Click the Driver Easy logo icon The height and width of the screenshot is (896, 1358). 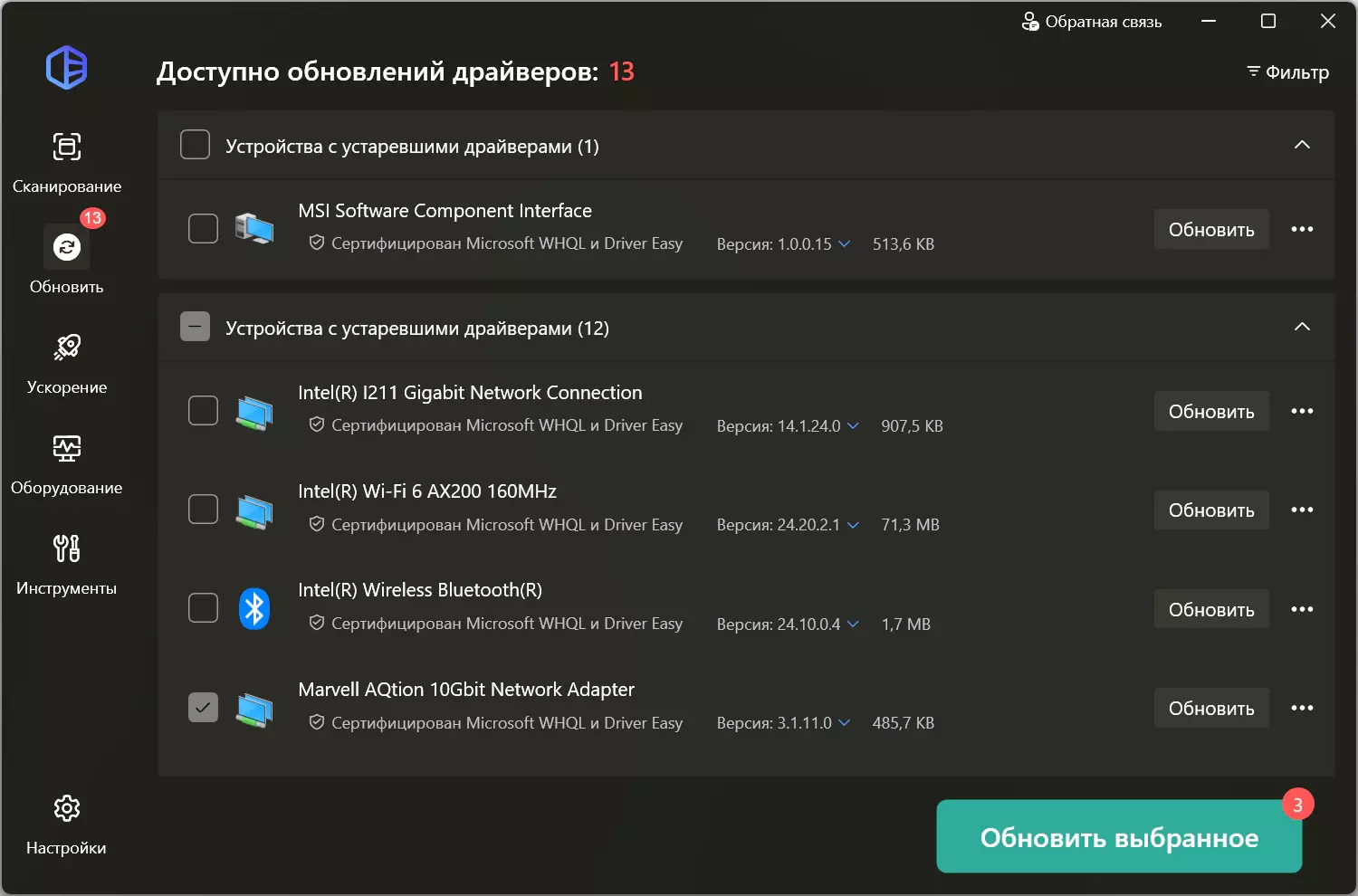point(66,68)
